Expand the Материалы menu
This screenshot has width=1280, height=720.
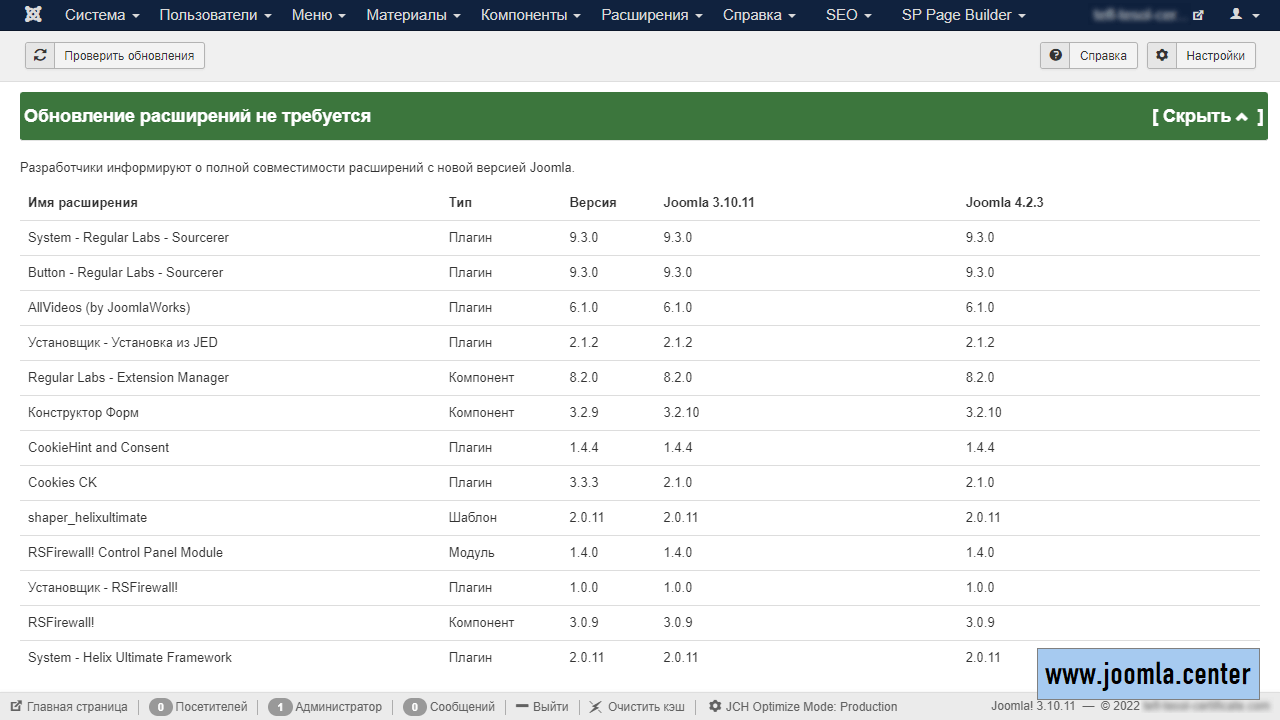pyautogui.click(x=413, y=15)
